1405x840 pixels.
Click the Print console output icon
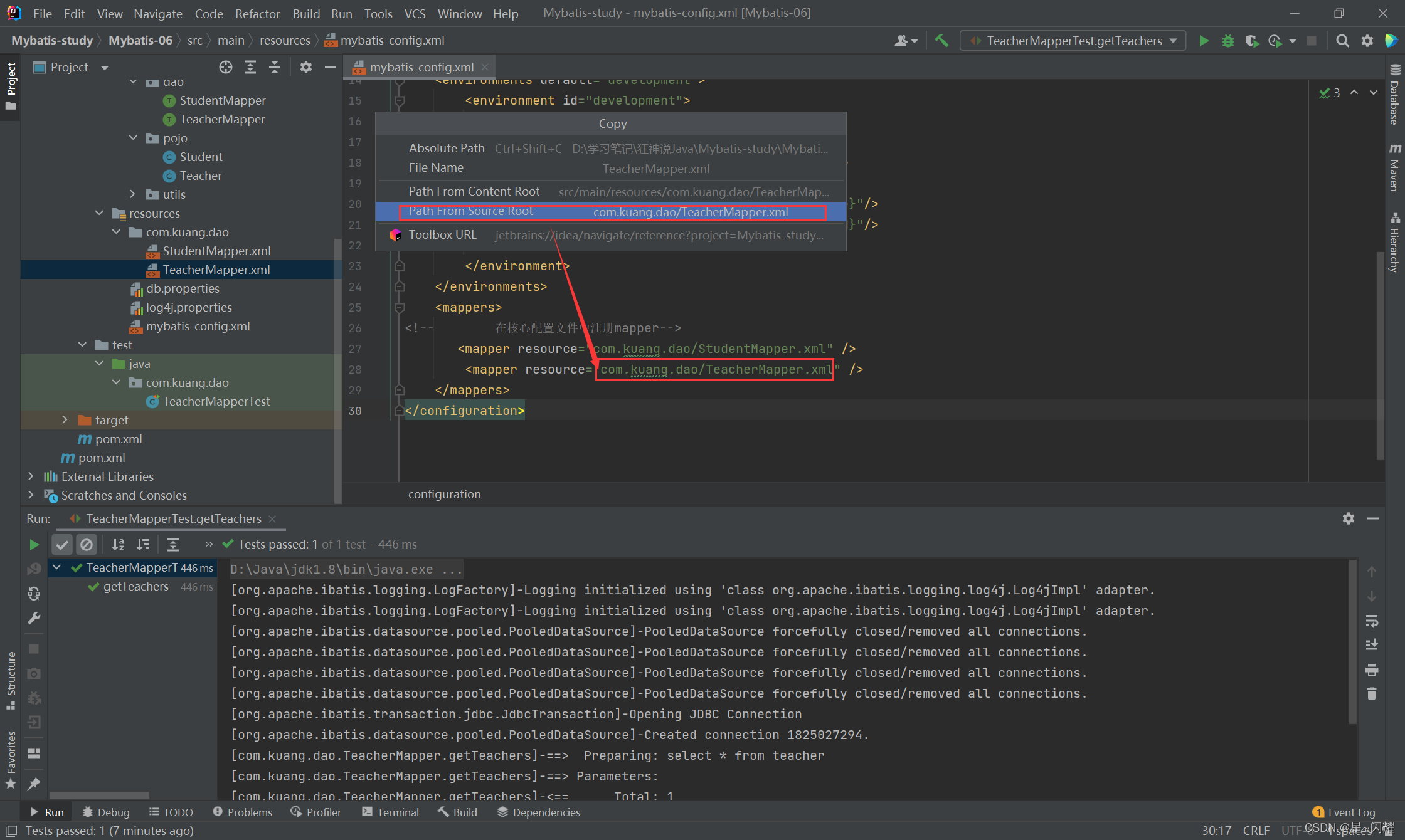[x=1372, y=669]
